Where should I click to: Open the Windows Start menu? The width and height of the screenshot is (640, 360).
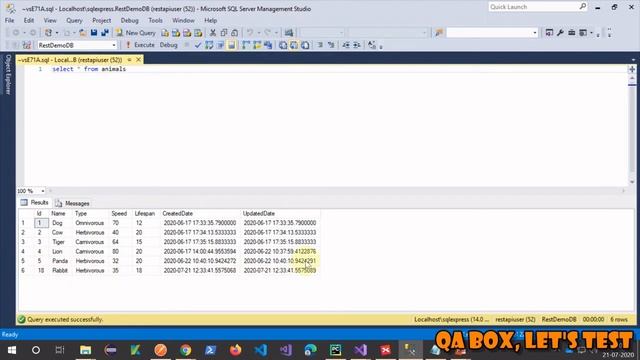pos(12,350)
